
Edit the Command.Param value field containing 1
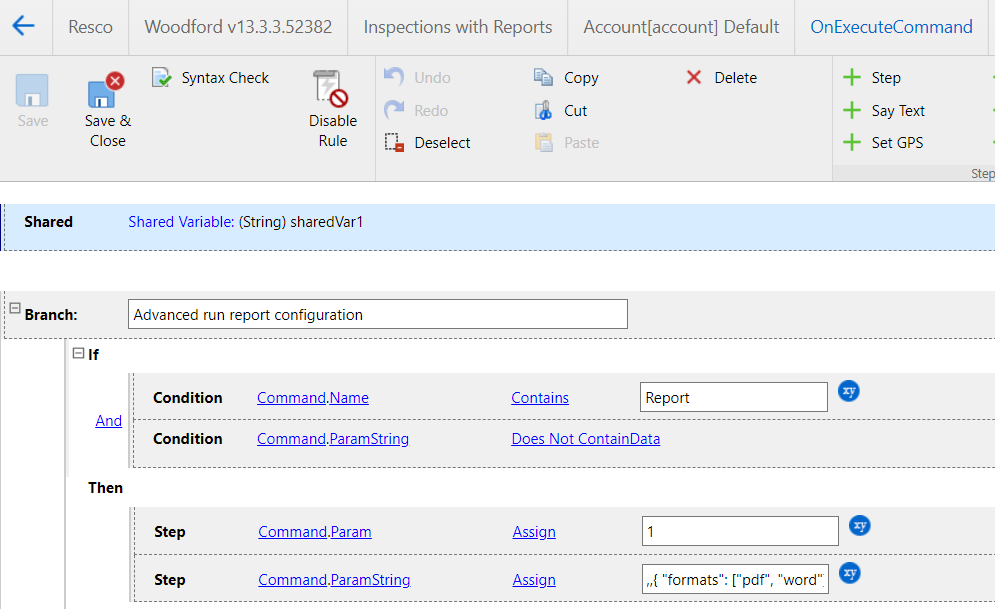pyautogui.click(x=740, y=531)
